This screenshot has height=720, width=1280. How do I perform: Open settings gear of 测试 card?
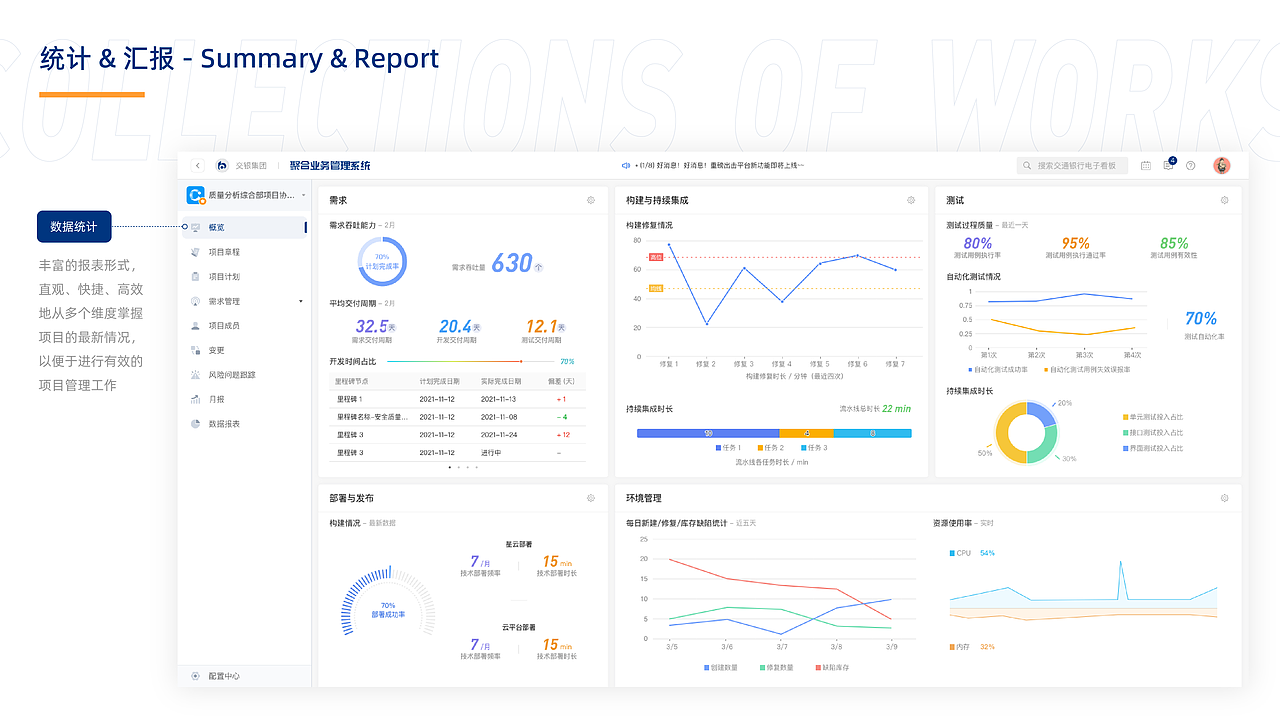(x=1224, y=200)
